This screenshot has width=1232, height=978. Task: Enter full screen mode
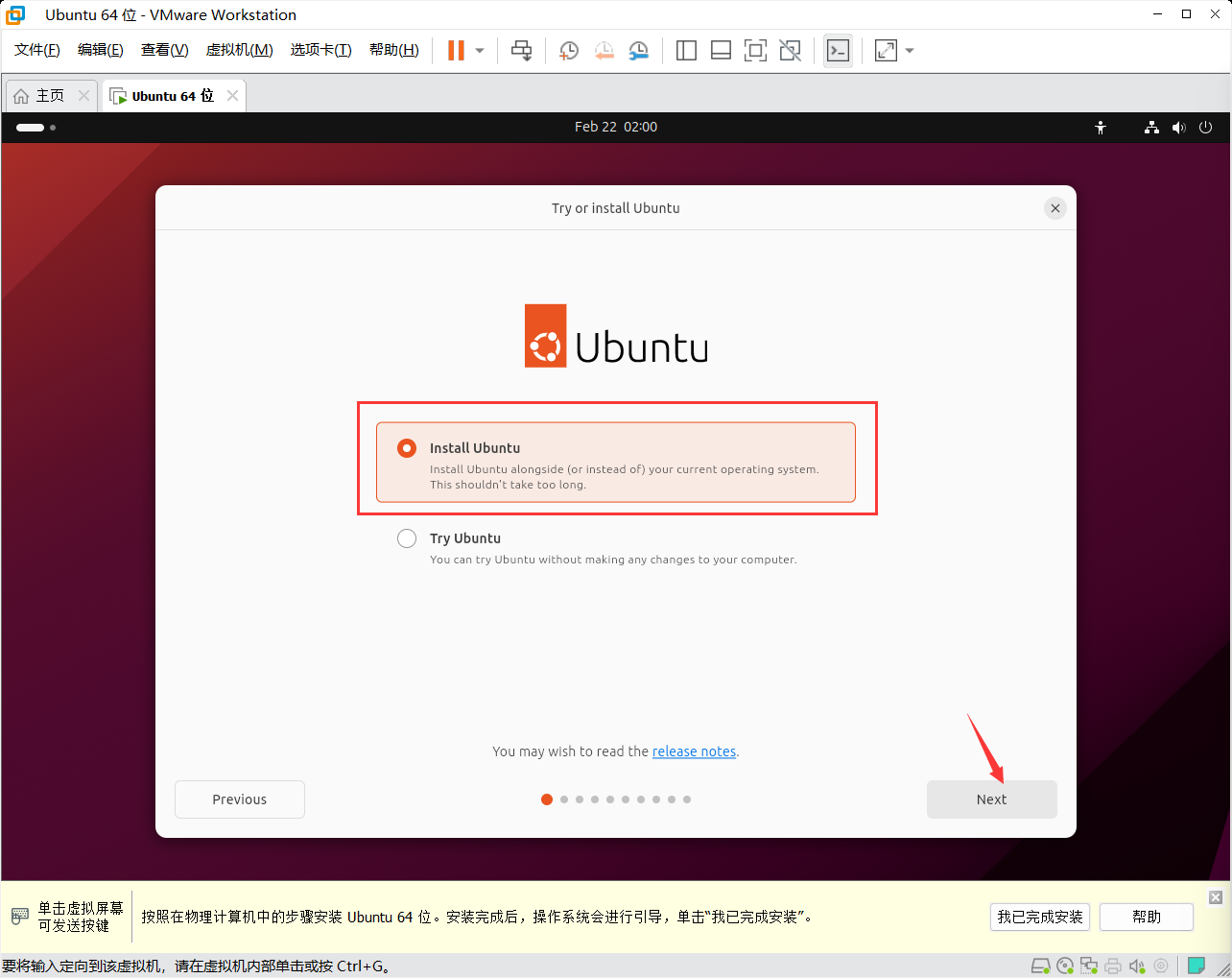pyautogui.click(x=755, y=51)
